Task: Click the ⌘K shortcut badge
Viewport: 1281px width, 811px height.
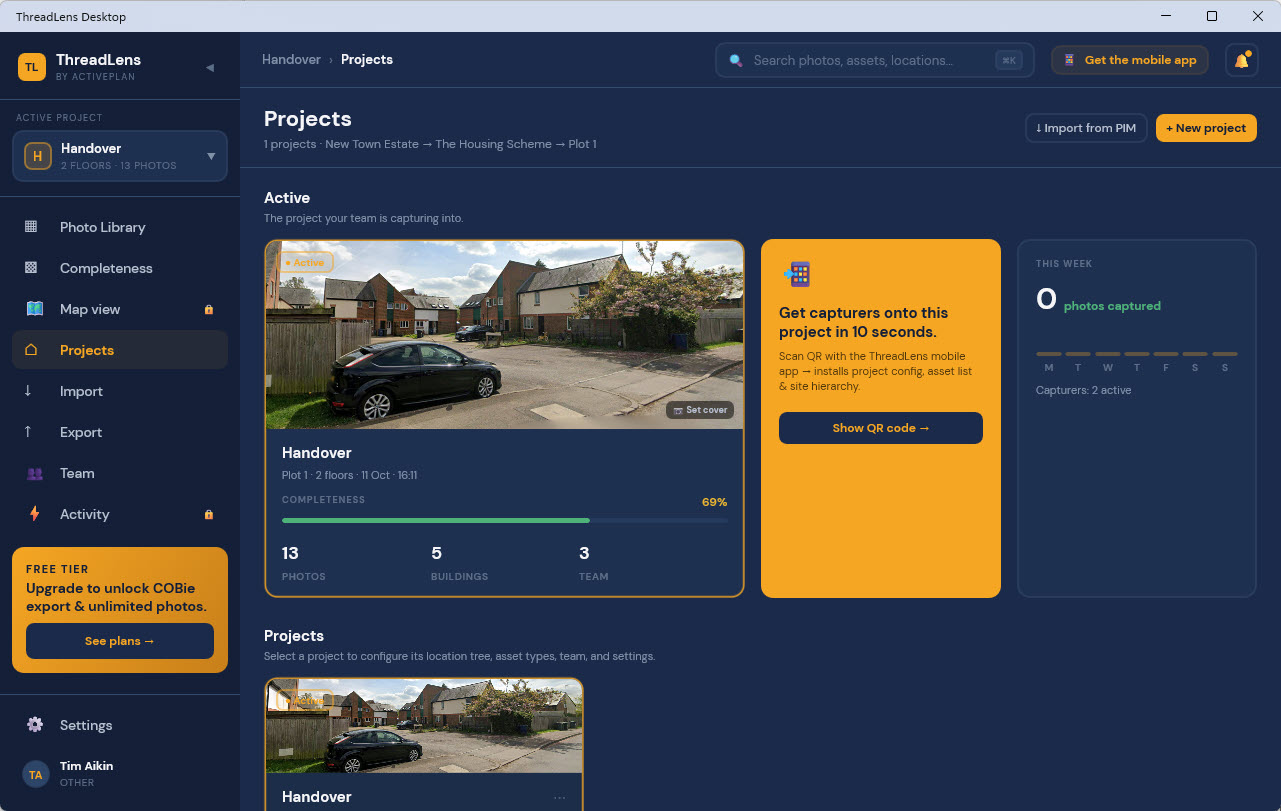Action: pyautogui.click(x=1009, y=60)
